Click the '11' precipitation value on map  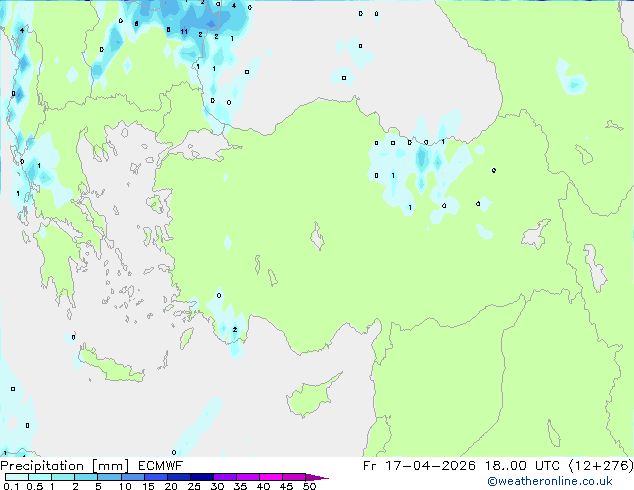pyautogui.click(x=184, y=32)
